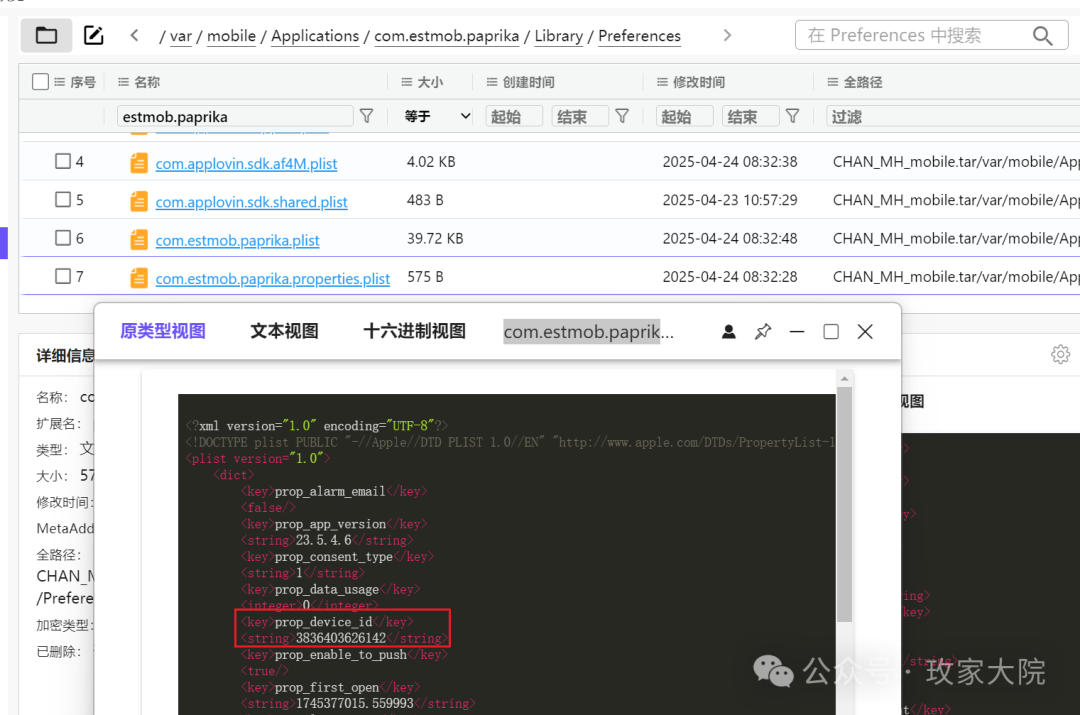The image size is (1080, 715).
Task: Switch to 十六进制视图 tab
Action: click(415, 331)
